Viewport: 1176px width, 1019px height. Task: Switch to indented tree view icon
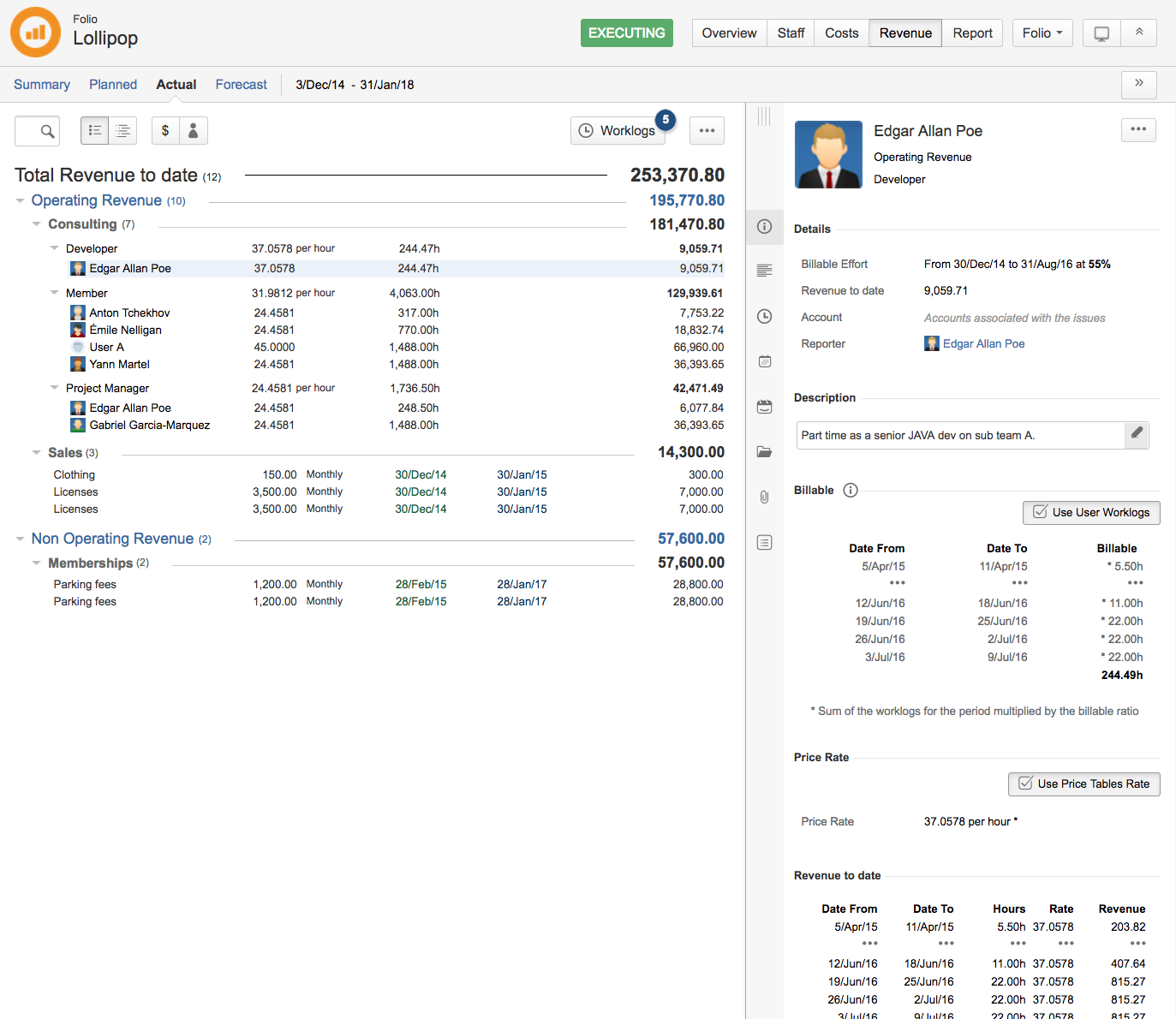123,131
